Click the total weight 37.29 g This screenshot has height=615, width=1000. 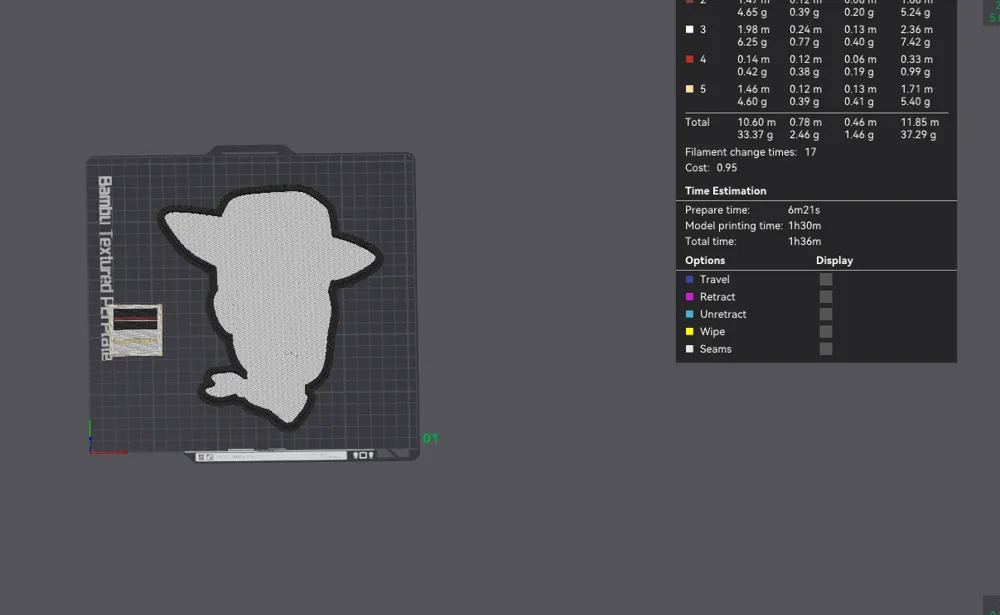point(918,135)
